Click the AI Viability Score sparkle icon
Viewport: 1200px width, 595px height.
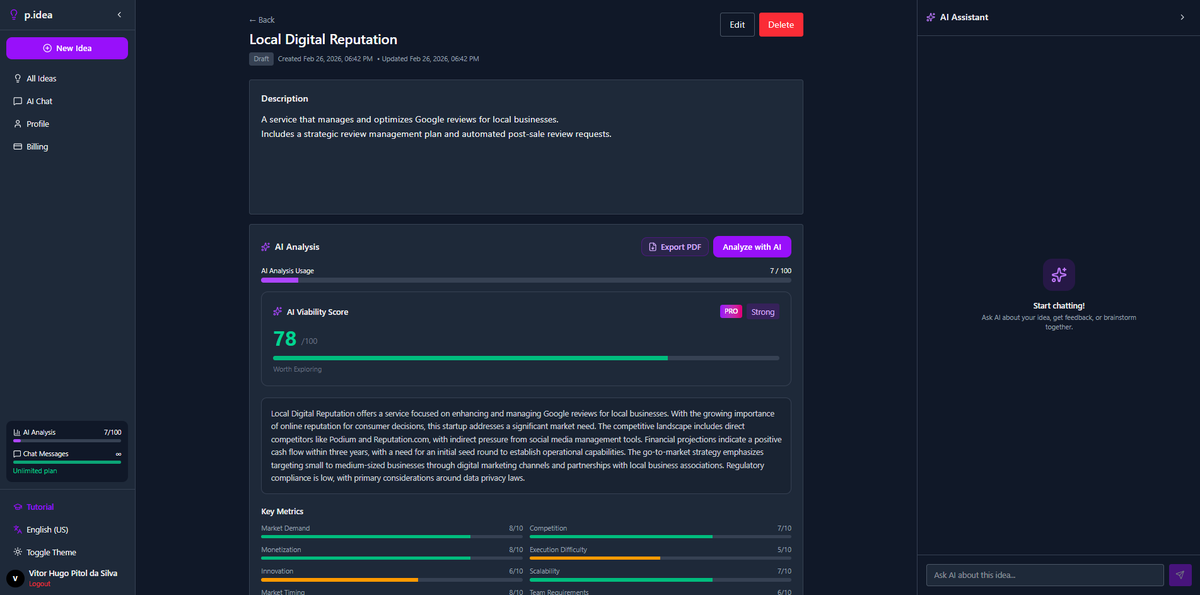pos(278,312)
